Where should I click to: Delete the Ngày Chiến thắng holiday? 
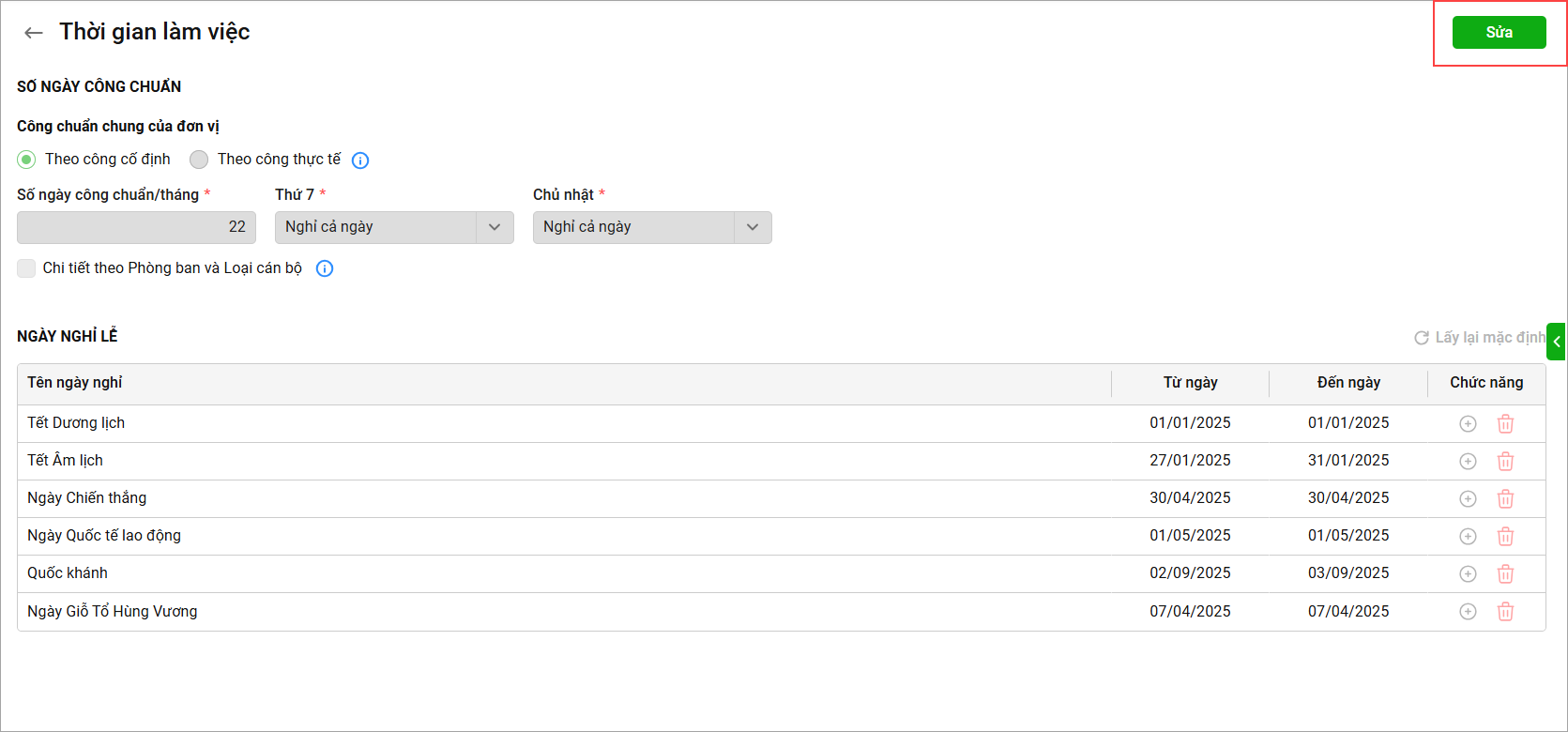coord(1505,499)
